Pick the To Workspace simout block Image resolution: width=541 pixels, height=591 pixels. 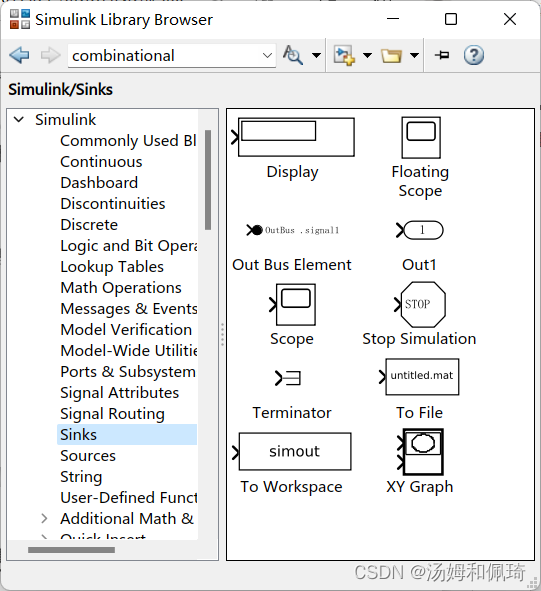[x=291, y=451]
